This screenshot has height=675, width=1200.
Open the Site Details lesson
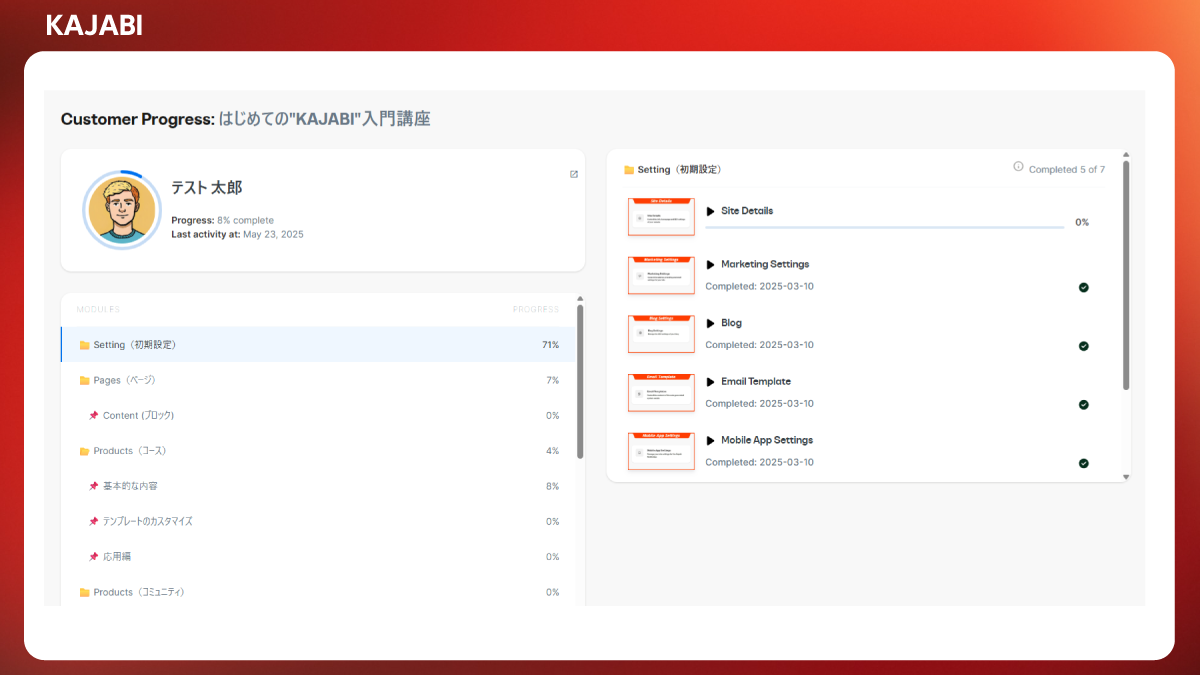[x=747, y=211]
